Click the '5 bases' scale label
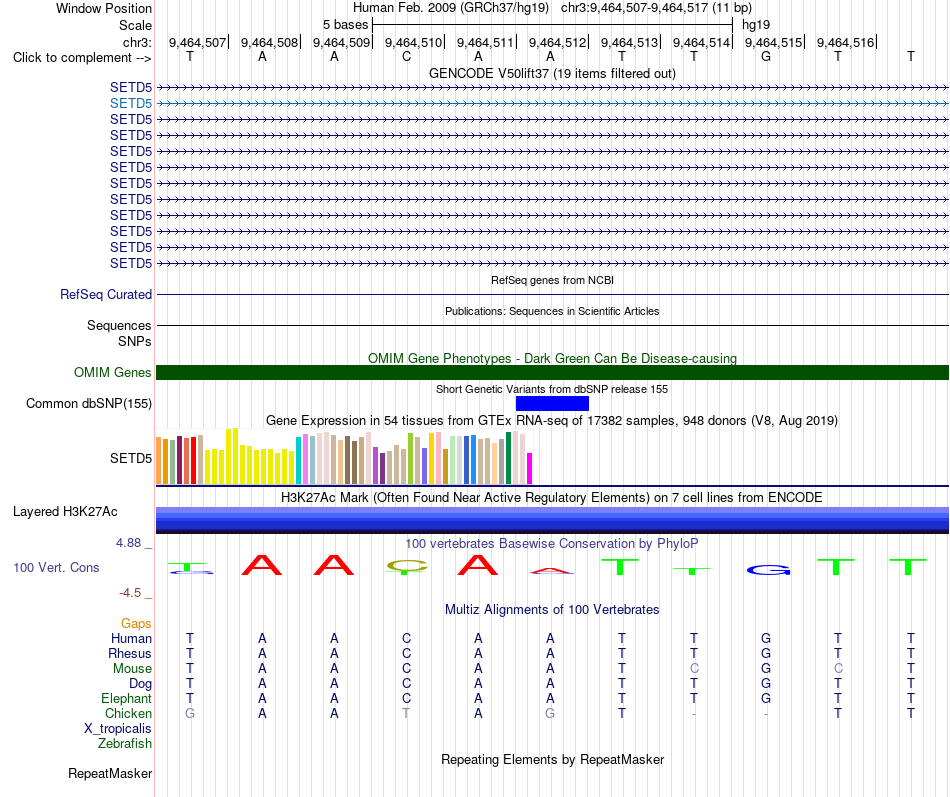This screenshot has width=950, height=797. (x=345, y=25)
